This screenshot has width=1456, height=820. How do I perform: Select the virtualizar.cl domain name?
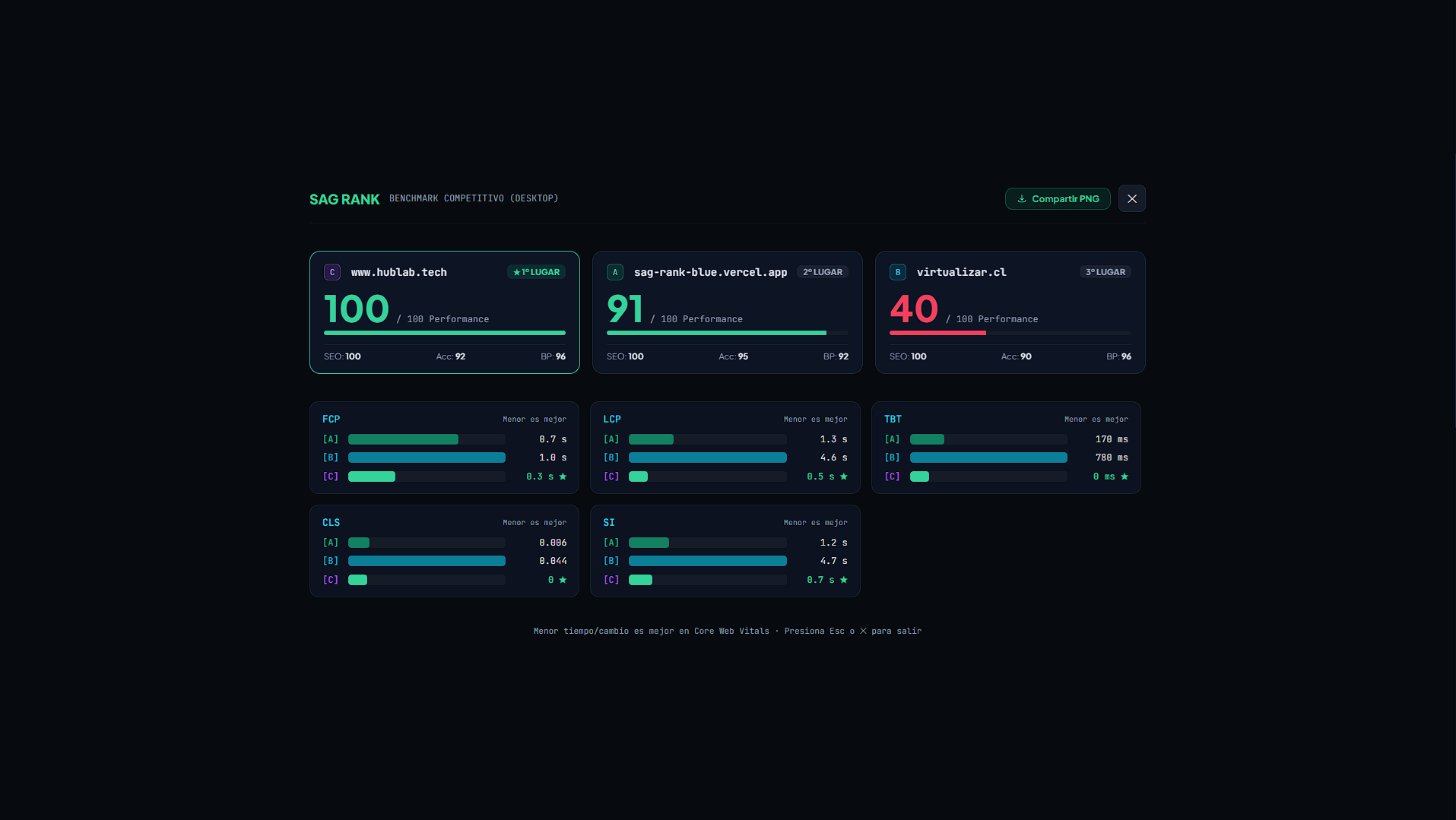click(962, 272)
